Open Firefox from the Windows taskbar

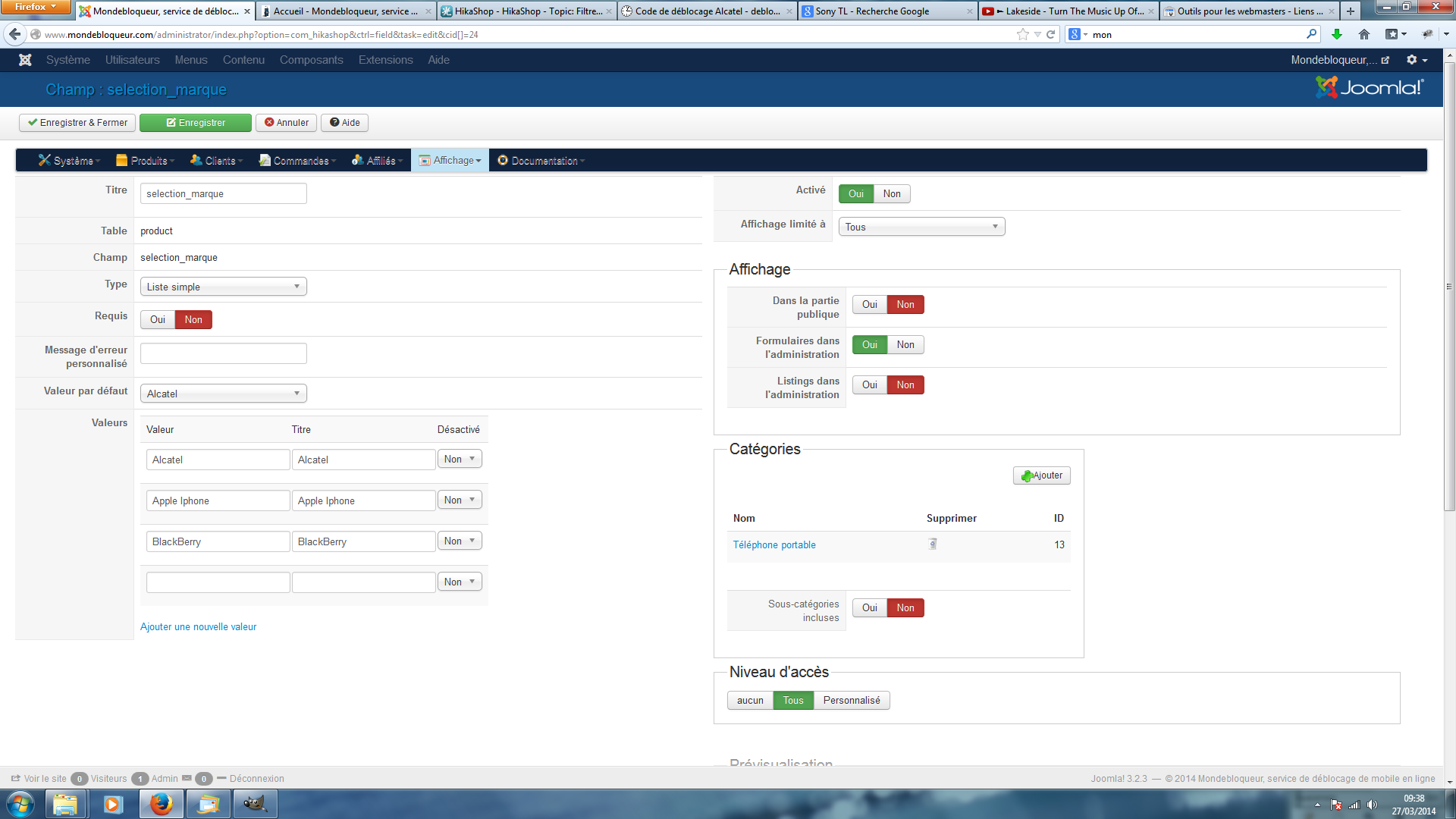click(161, 804)
